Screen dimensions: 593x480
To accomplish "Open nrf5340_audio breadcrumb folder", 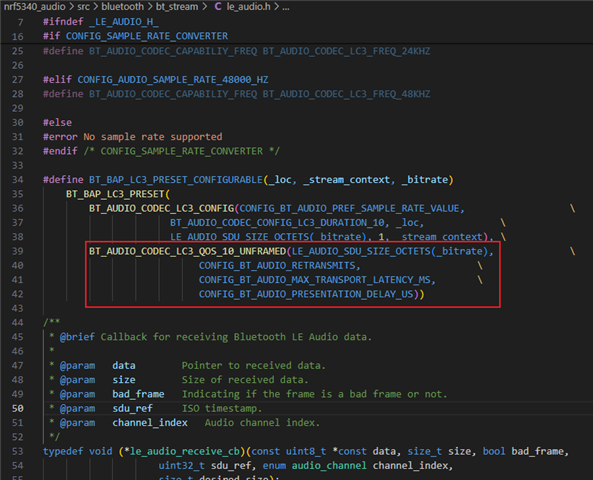I will (34, 6).
